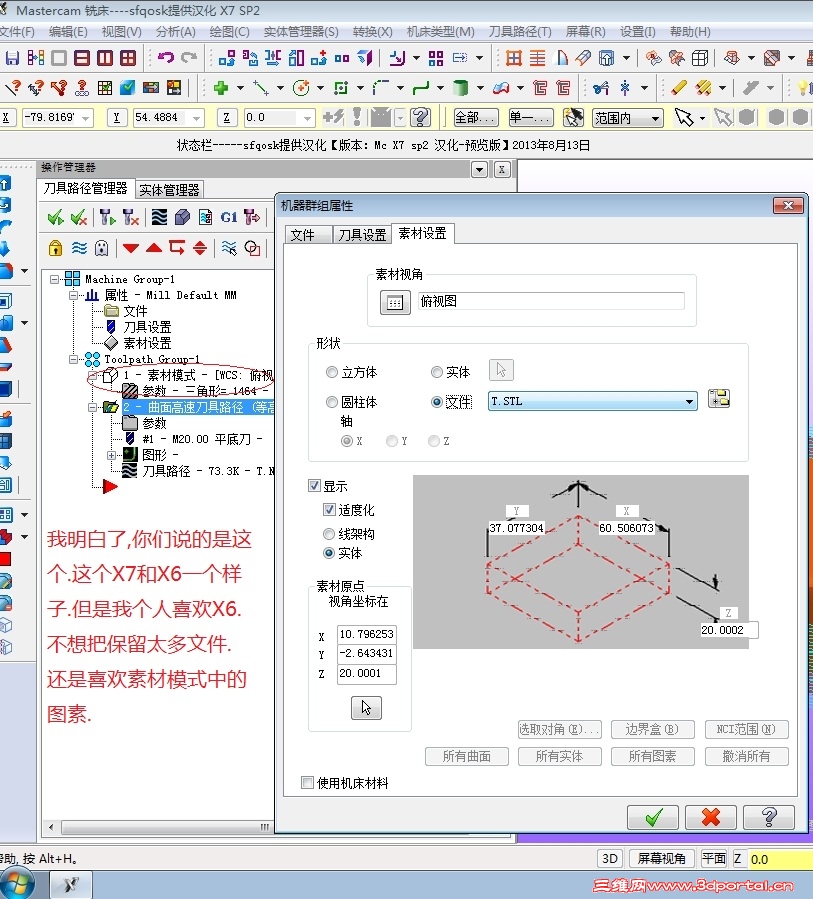Enable the 使用机床材料 checkbox
Image resolution: width=813 pixels, height=899 pixels.
click(308, 782)
